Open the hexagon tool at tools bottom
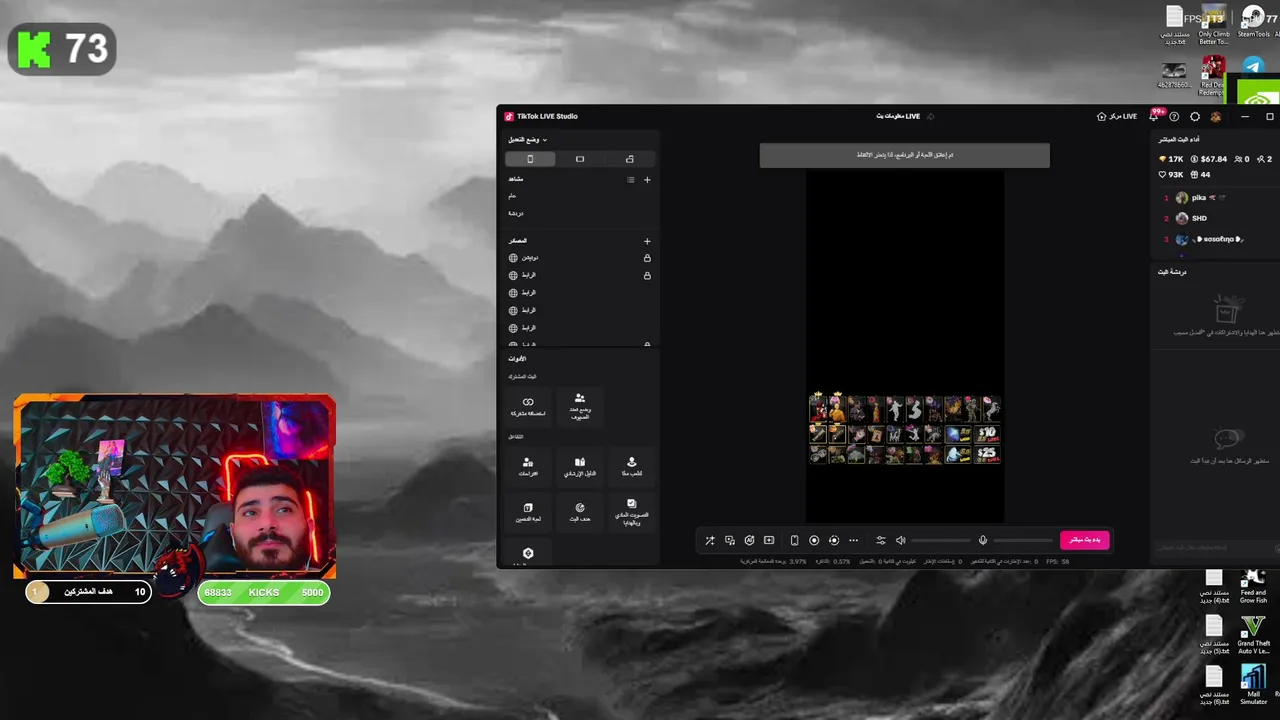The height and width of the screenshot is (720, 1280). point(528,553)
